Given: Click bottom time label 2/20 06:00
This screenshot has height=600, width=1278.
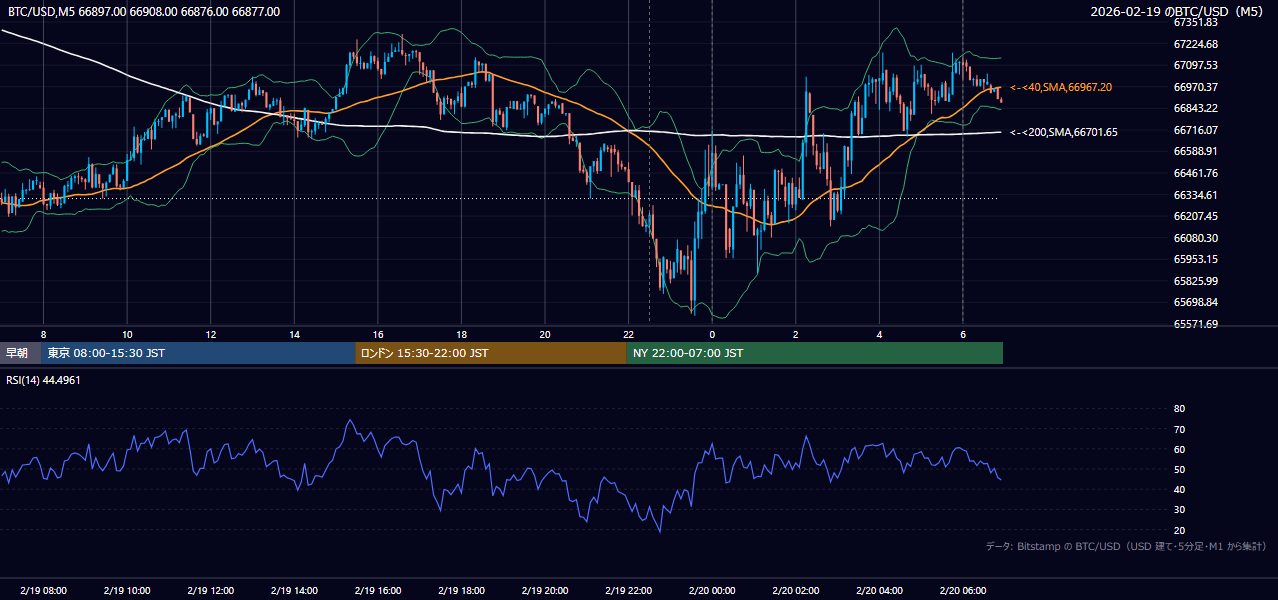Looking at the screenshot, I should point(962,591).
